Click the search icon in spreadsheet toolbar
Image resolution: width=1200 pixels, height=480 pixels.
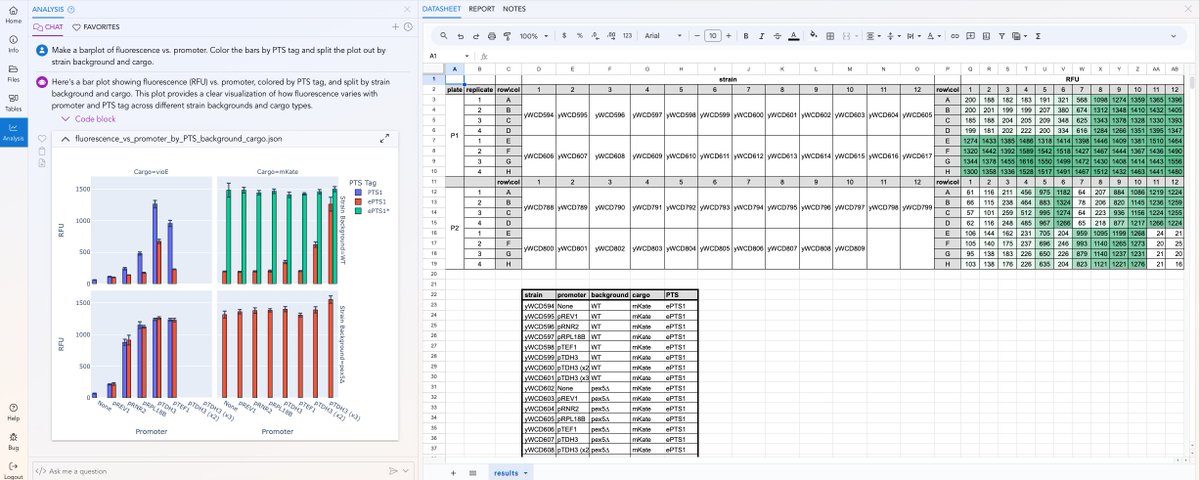pyautogui.click(x=444, y=36)
